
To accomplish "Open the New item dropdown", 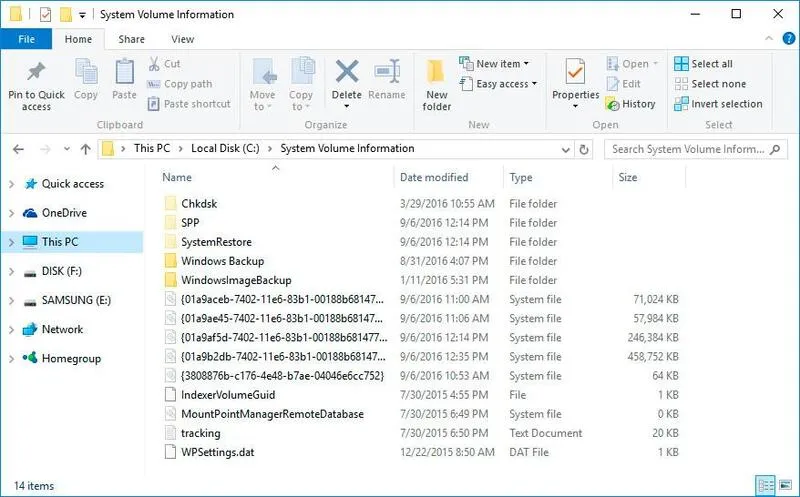I will [x=497, y=64].
